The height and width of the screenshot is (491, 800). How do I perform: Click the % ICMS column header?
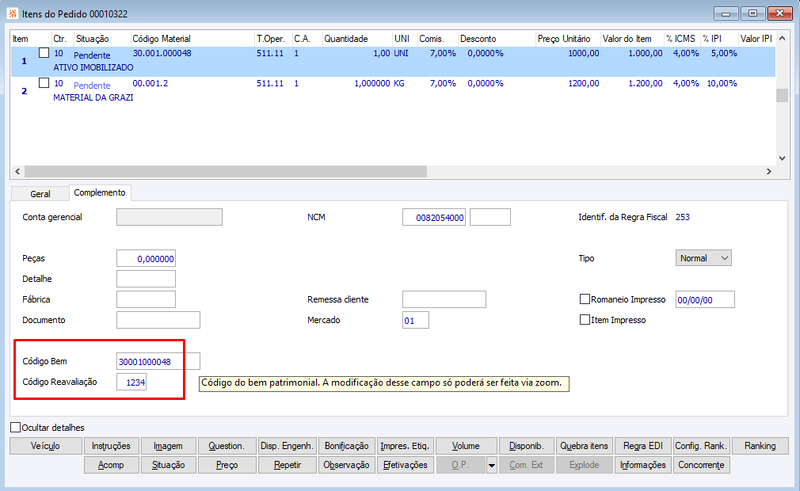[x=681, y=39]
